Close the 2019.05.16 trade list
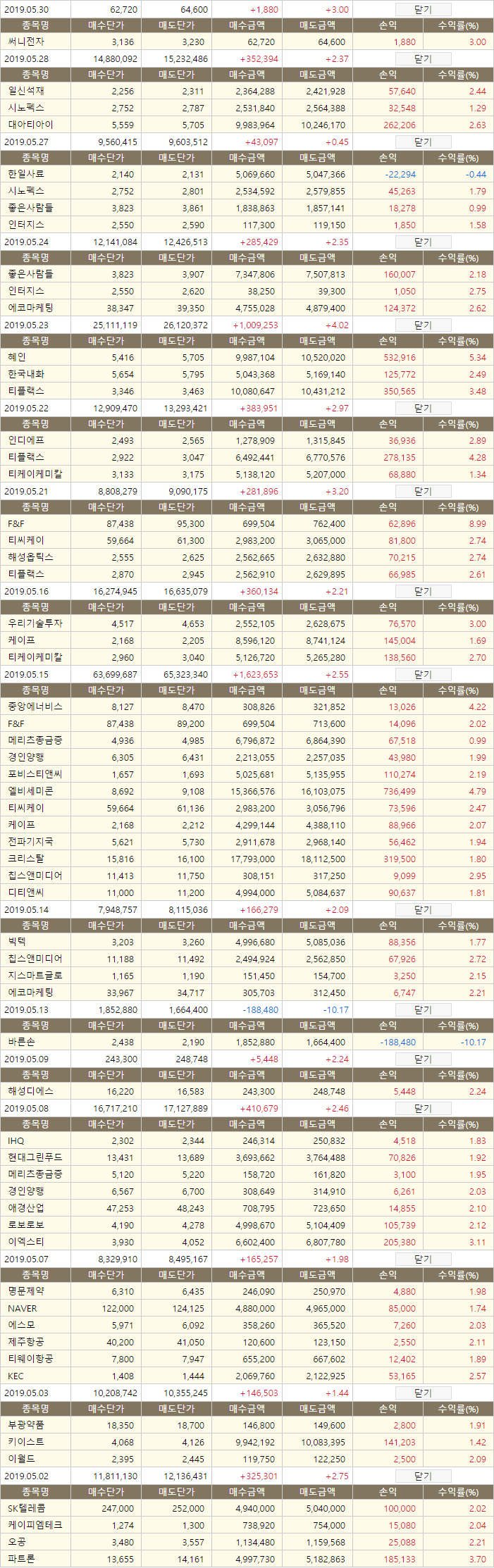The width and height of the screenshot is (494, 1568). pyautogui.click(x=423, y=592)
